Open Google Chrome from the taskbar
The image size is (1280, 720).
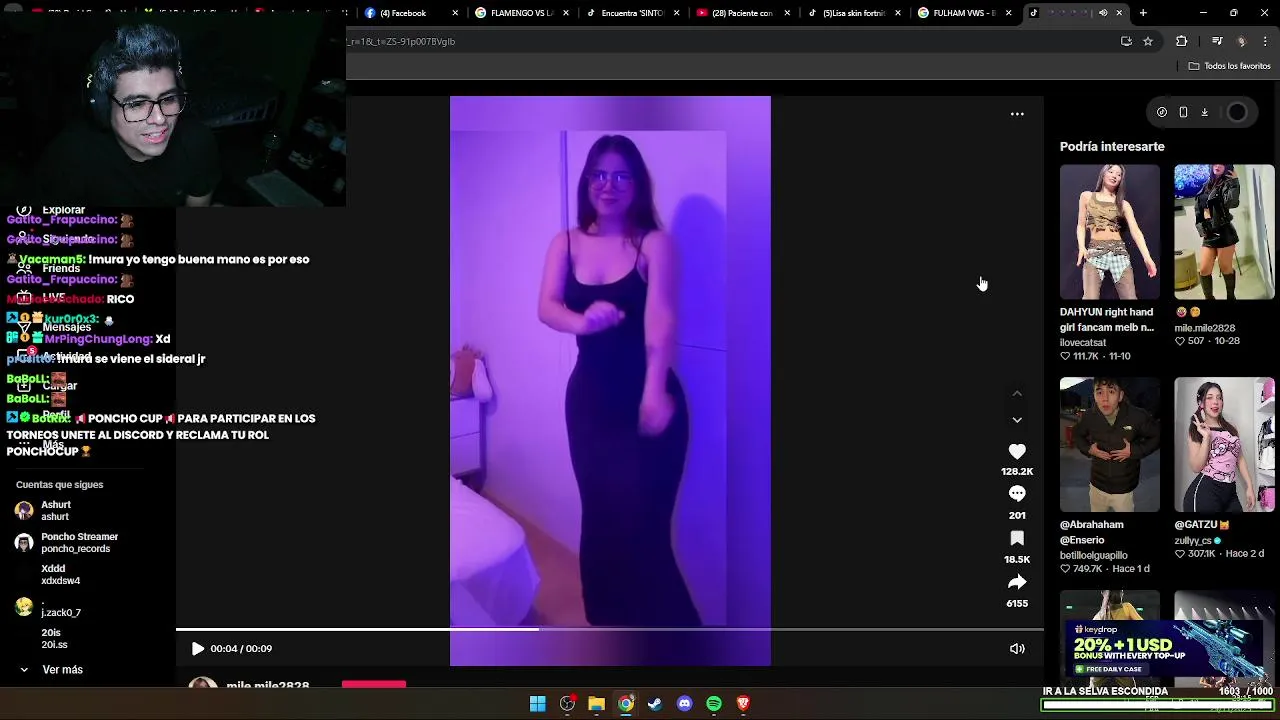click(x=626, y=704)
